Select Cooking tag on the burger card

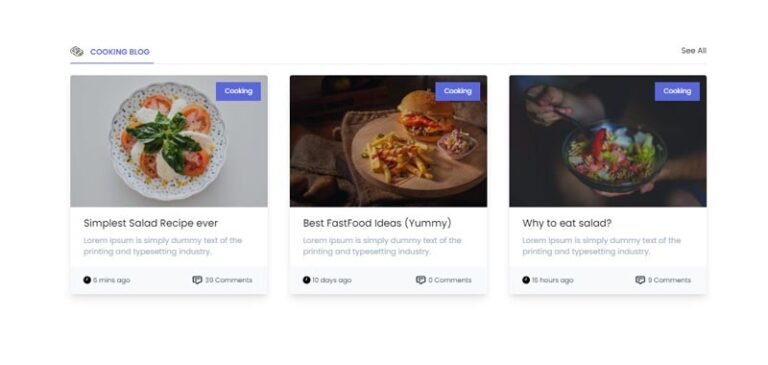(458, 91)
